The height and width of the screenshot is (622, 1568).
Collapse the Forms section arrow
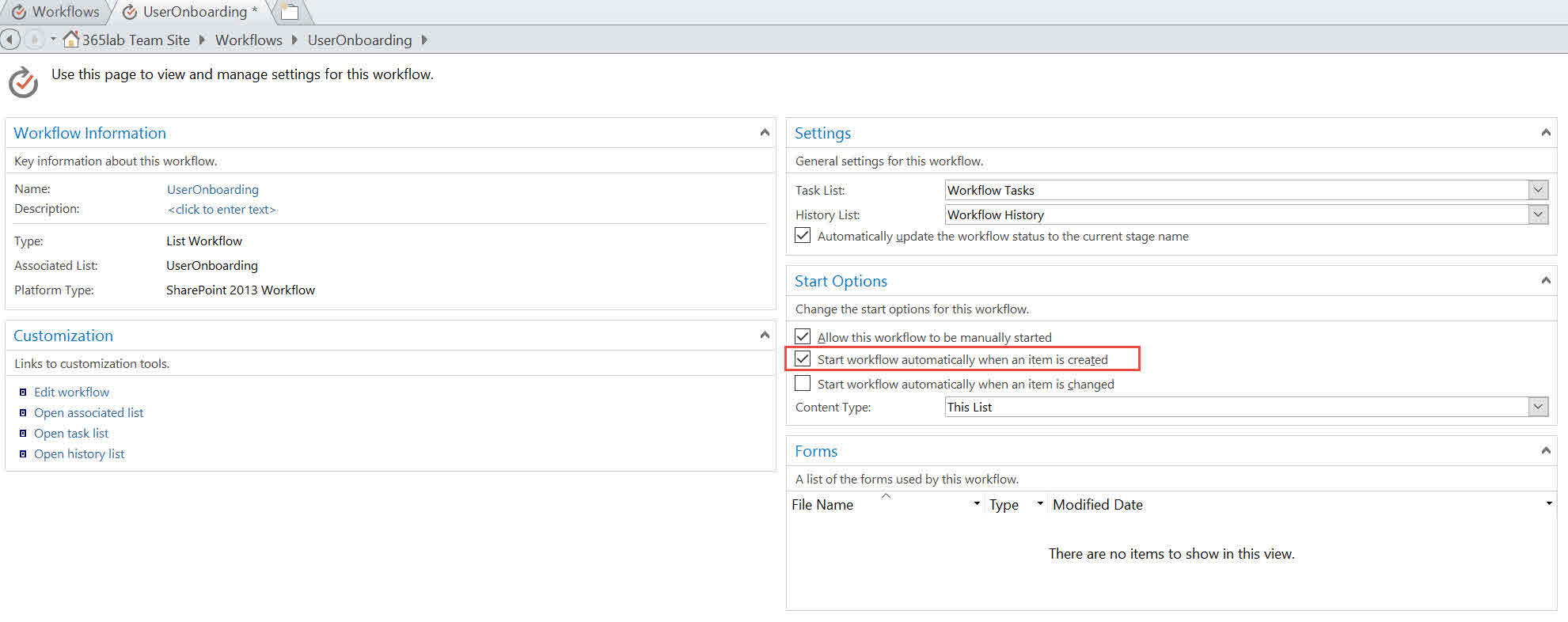1545,451
